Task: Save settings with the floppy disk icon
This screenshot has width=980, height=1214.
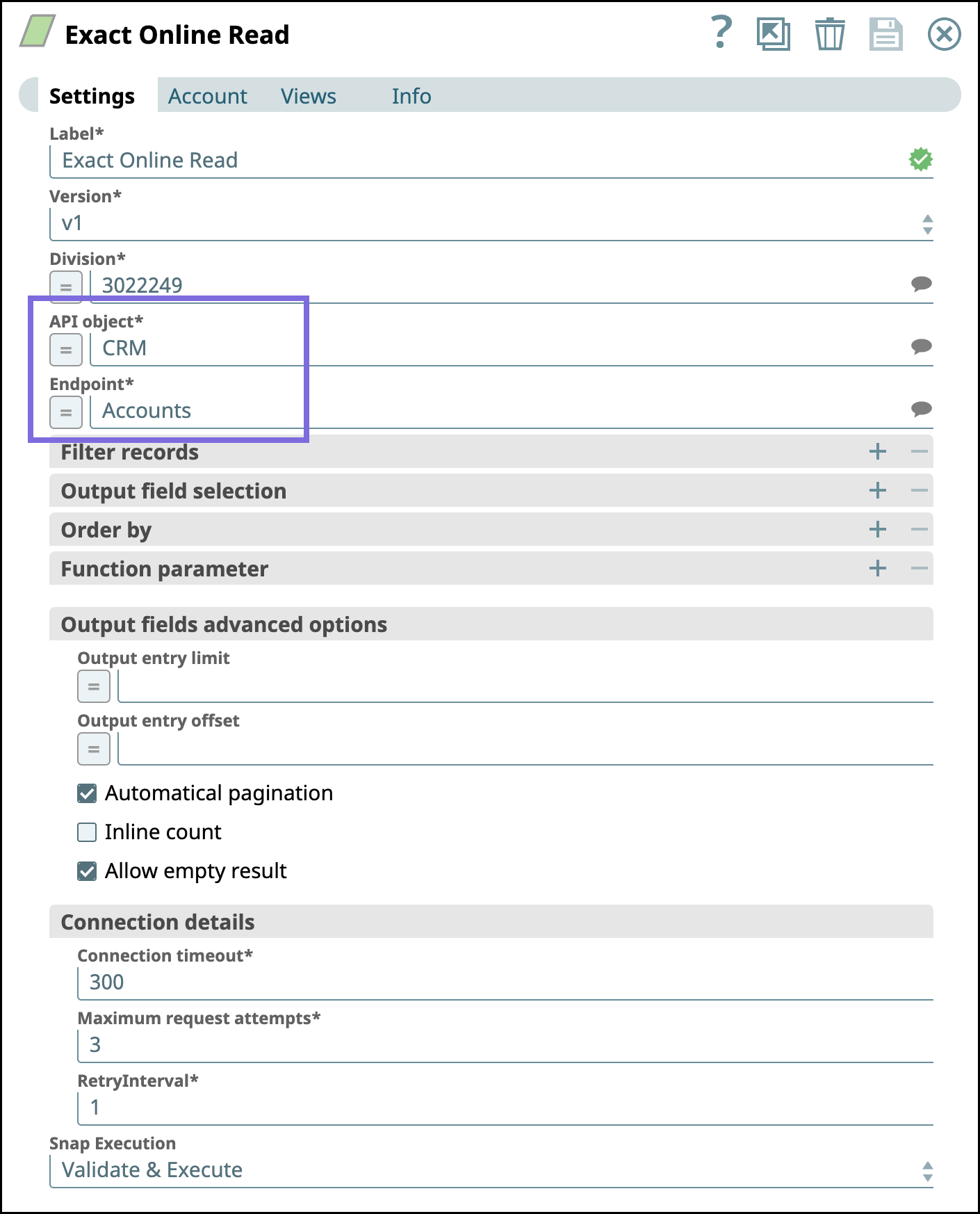Action: [886, 34]
